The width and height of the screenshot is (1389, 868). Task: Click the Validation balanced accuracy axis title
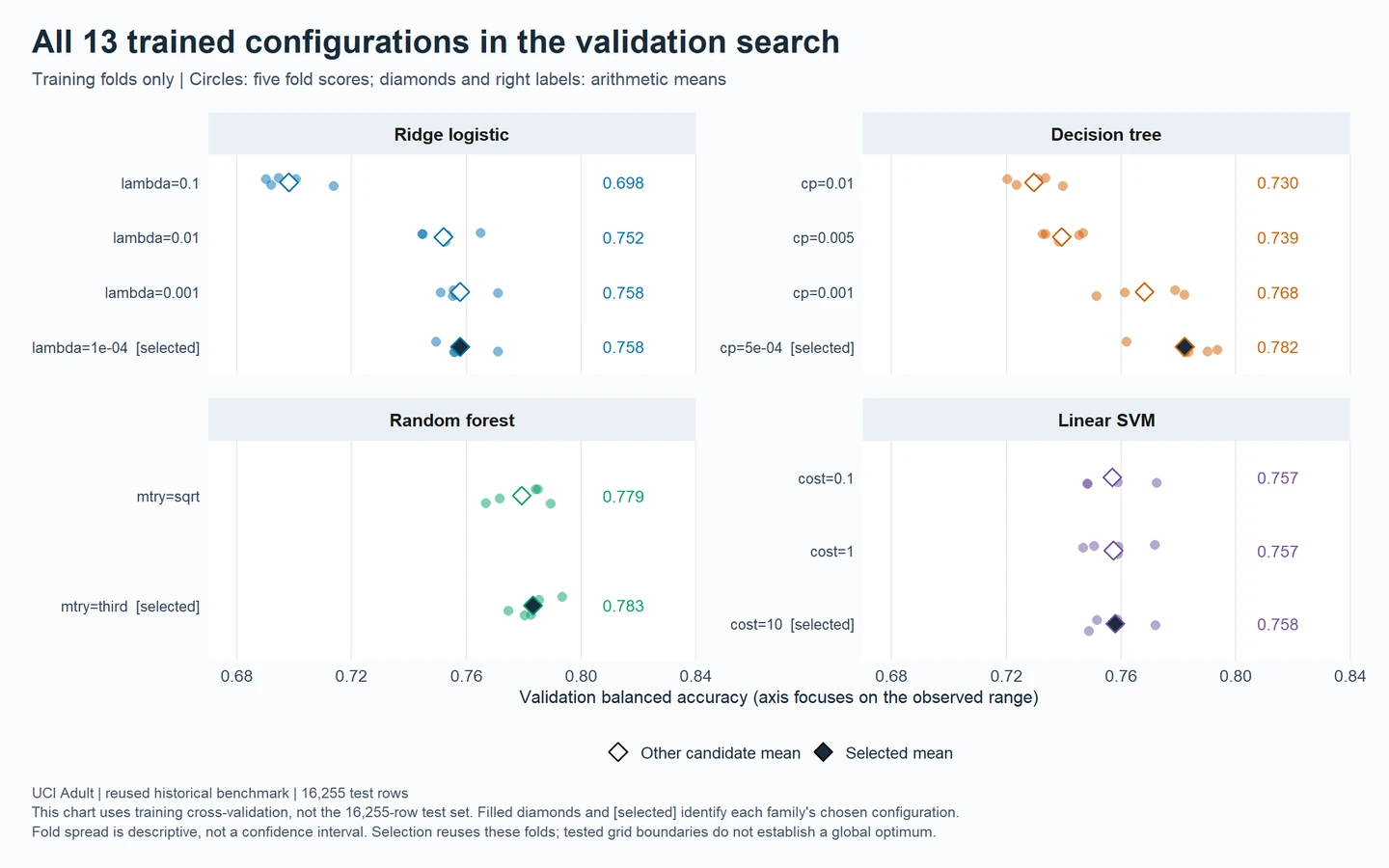[x=778, y=697]
